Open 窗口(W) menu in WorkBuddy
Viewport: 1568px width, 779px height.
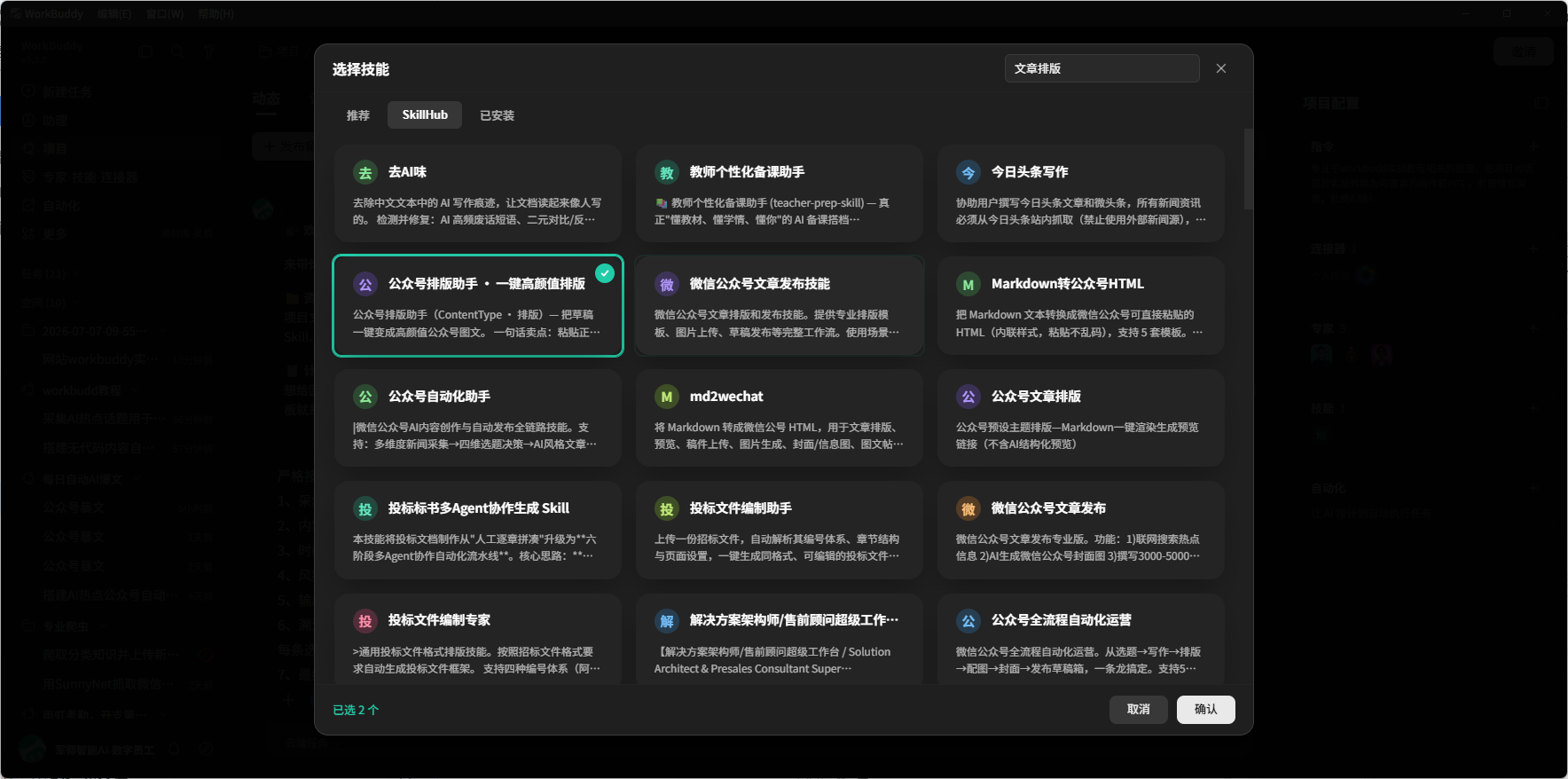coord(165,14)
